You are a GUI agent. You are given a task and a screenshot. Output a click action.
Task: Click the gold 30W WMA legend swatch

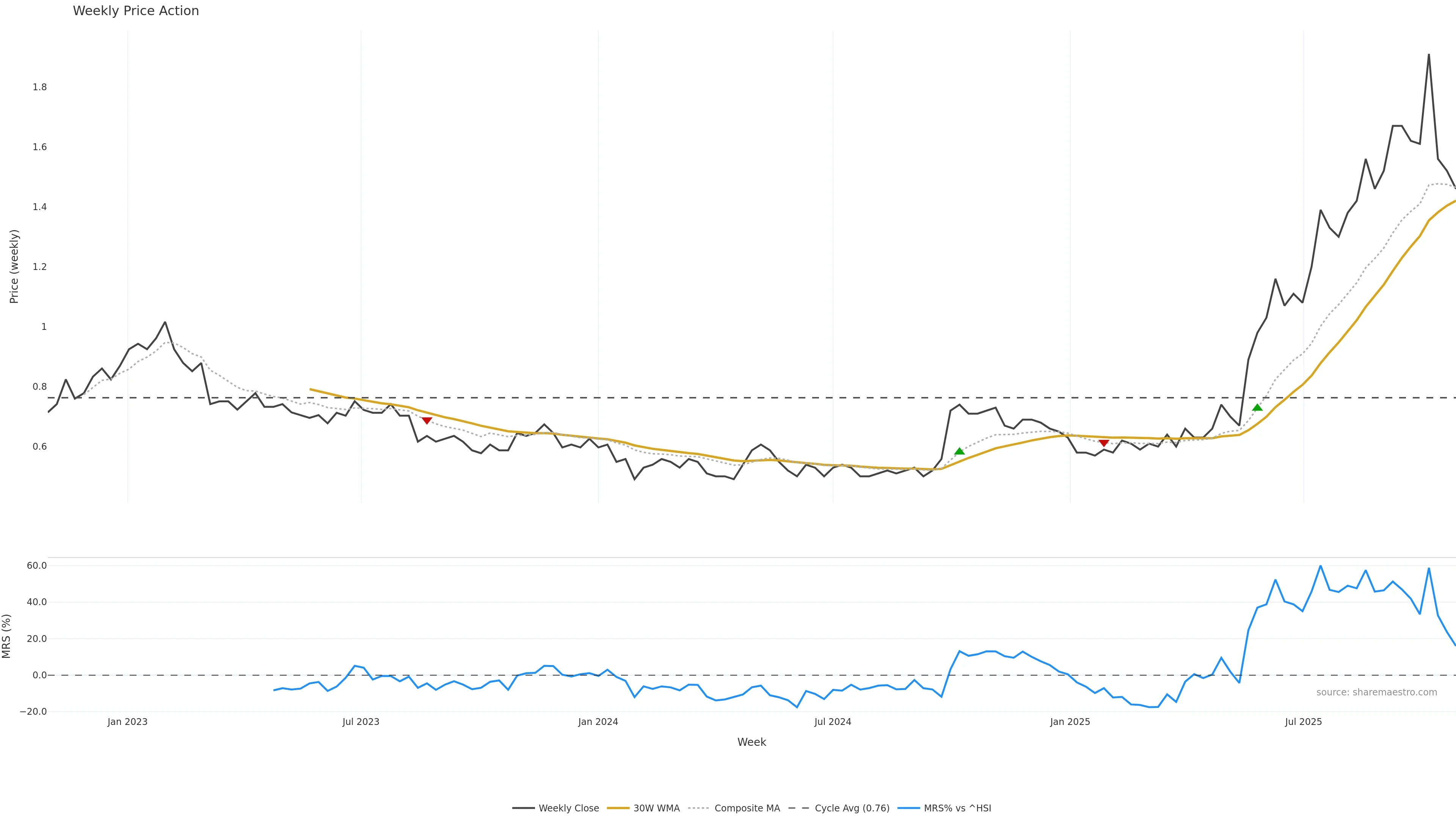tap(618, 808)
